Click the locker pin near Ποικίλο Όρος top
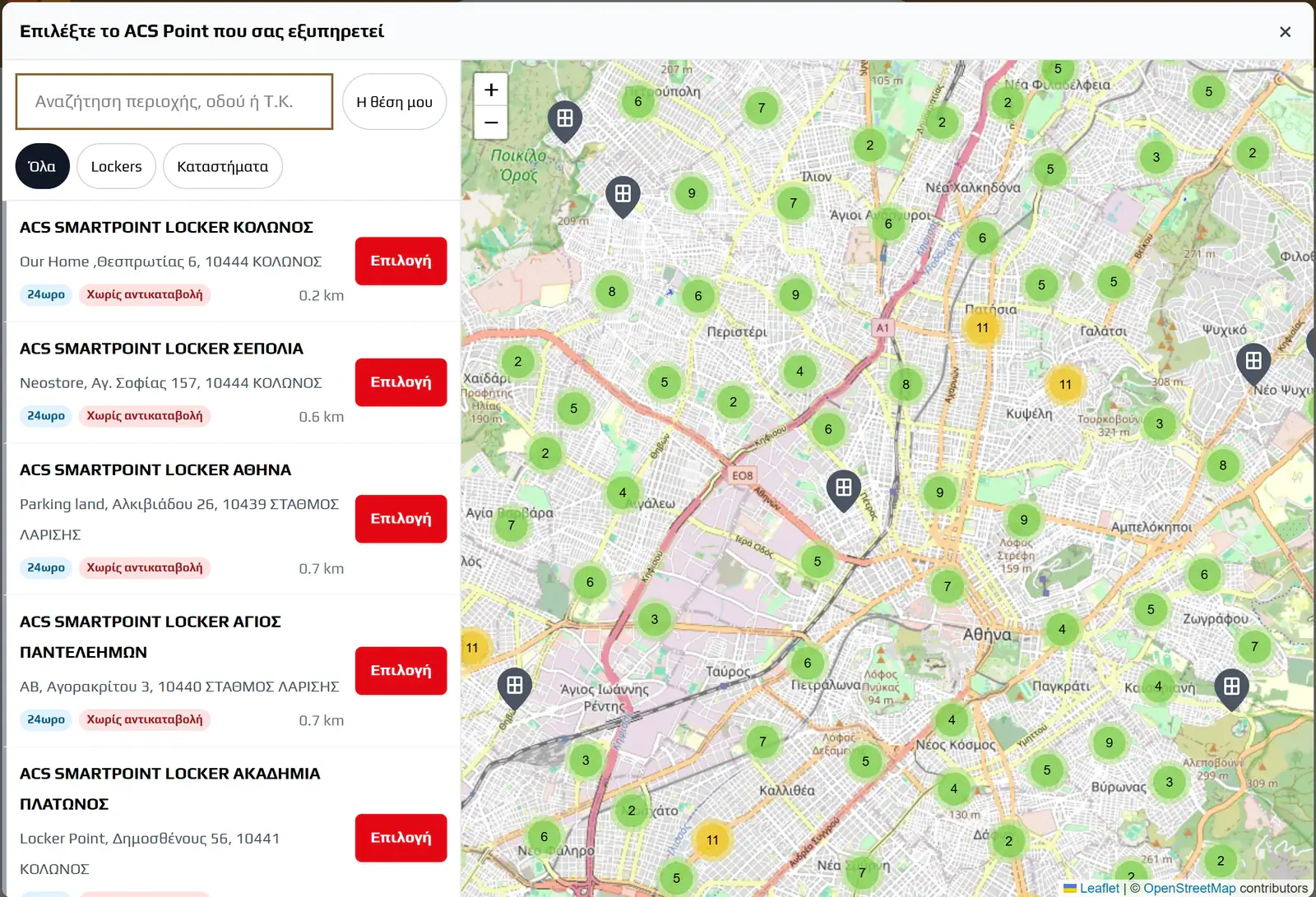 (x=565, y=121)
